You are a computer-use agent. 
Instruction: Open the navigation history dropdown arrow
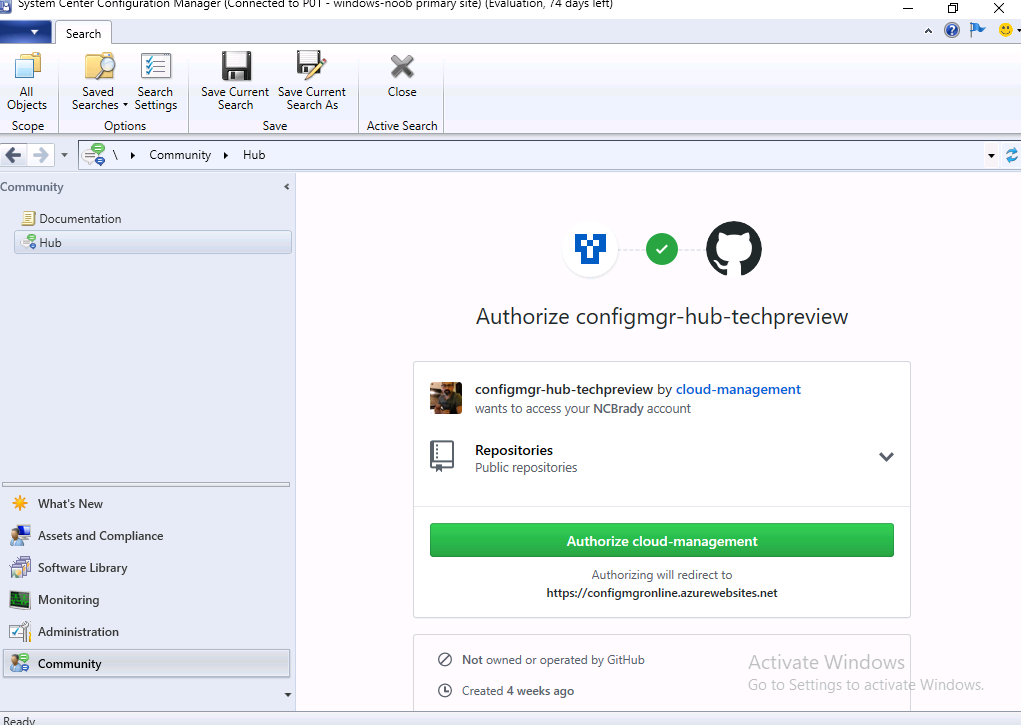64,155
